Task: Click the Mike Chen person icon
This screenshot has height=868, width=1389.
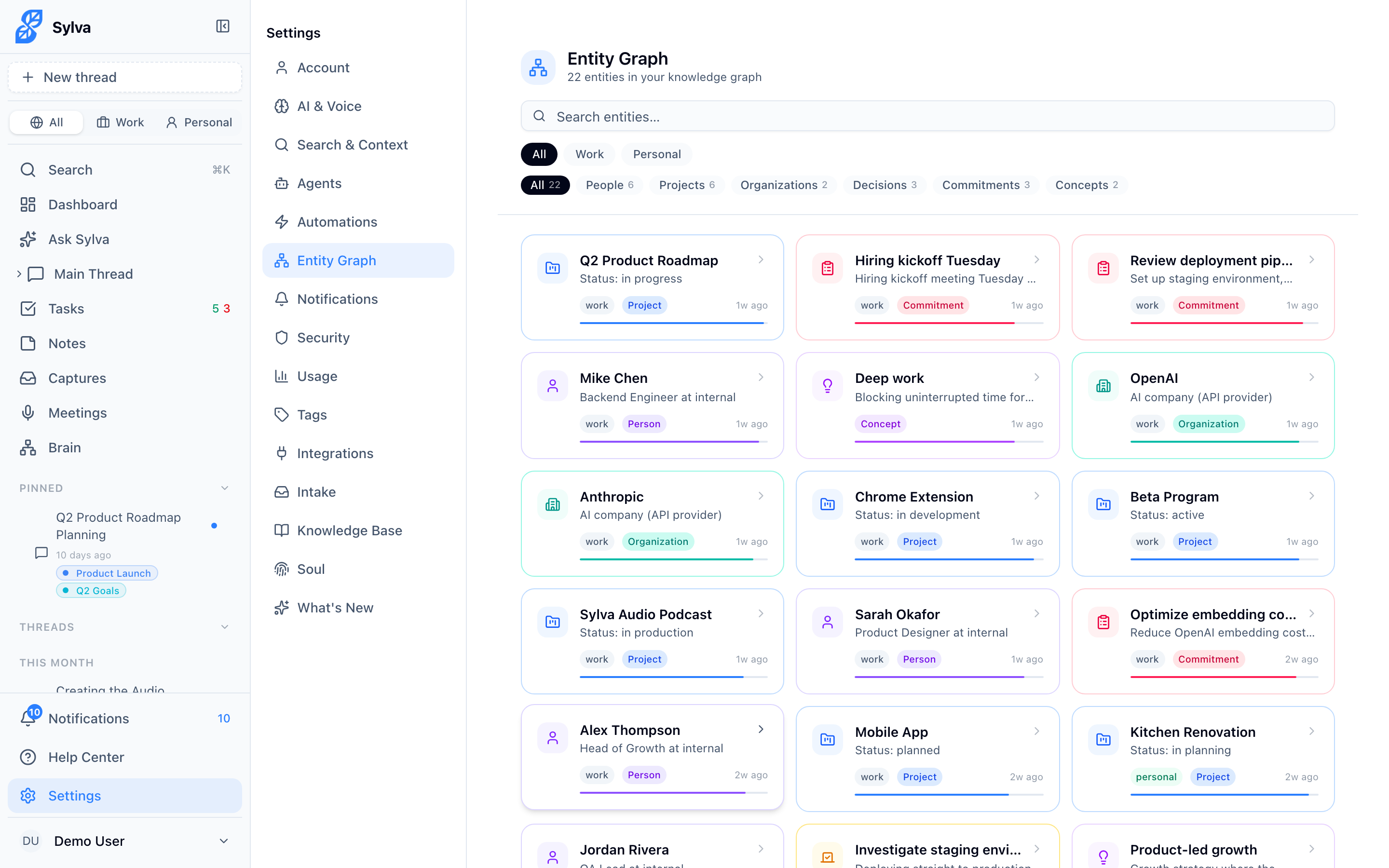Action: [552, 386]
